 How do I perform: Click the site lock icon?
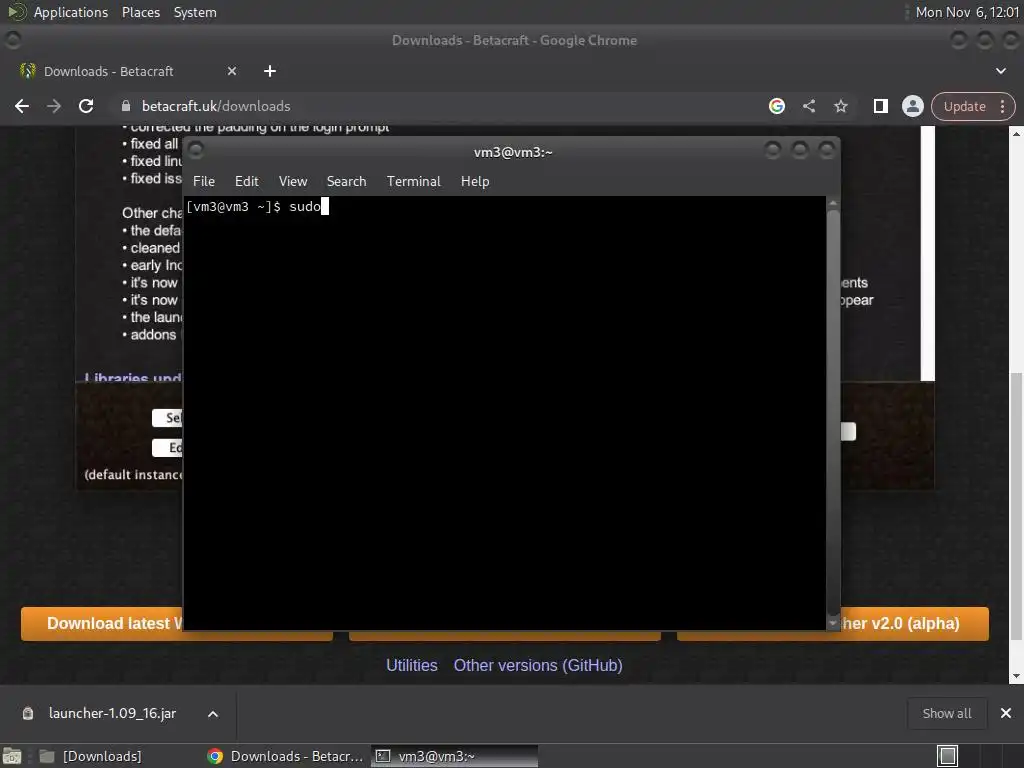coord(126,106)
